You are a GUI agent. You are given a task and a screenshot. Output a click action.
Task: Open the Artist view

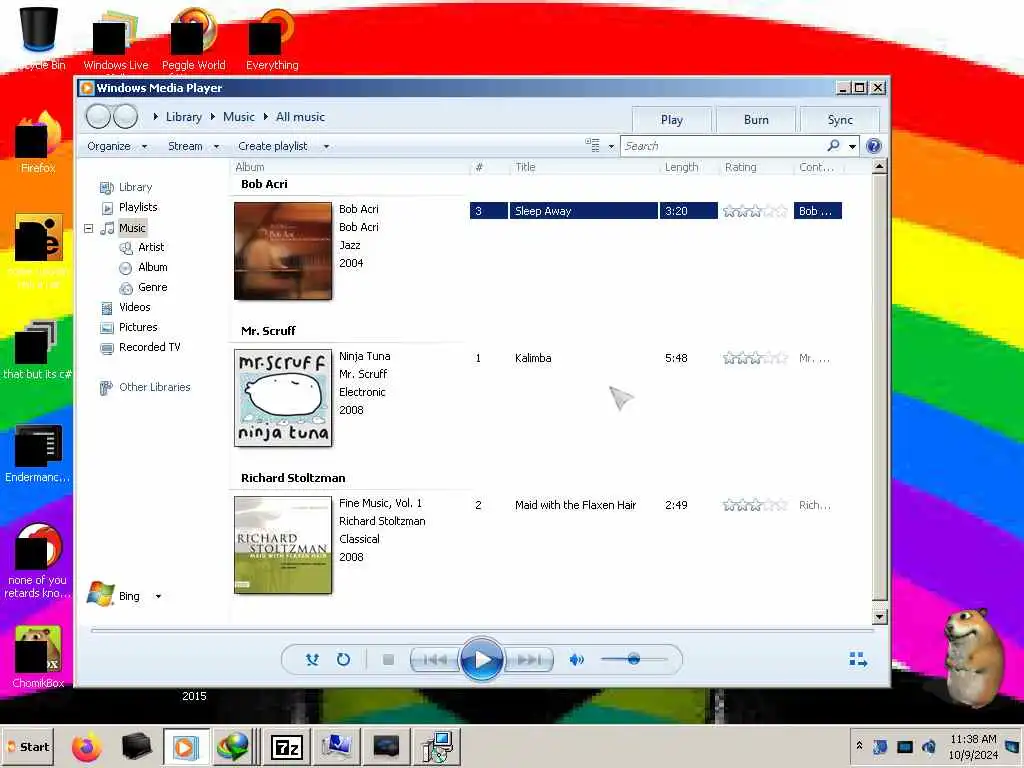(151, 247)
